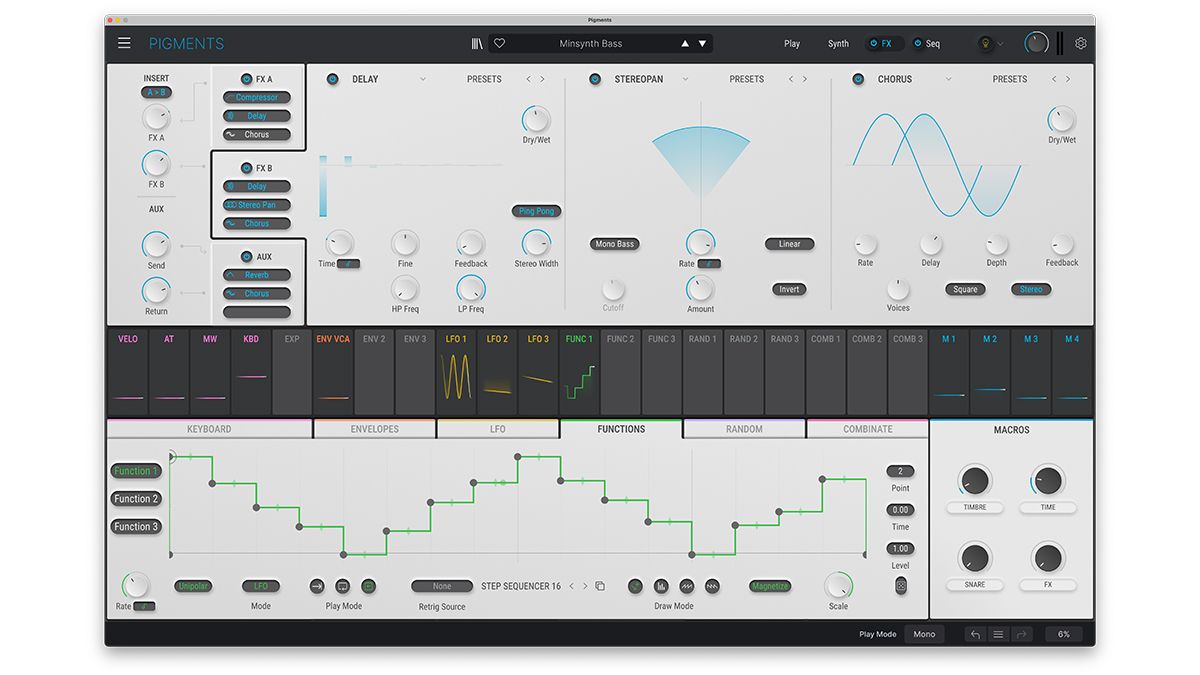Select Function 3
This screenshot has width=1200, height=675.
tap(135, 527)
